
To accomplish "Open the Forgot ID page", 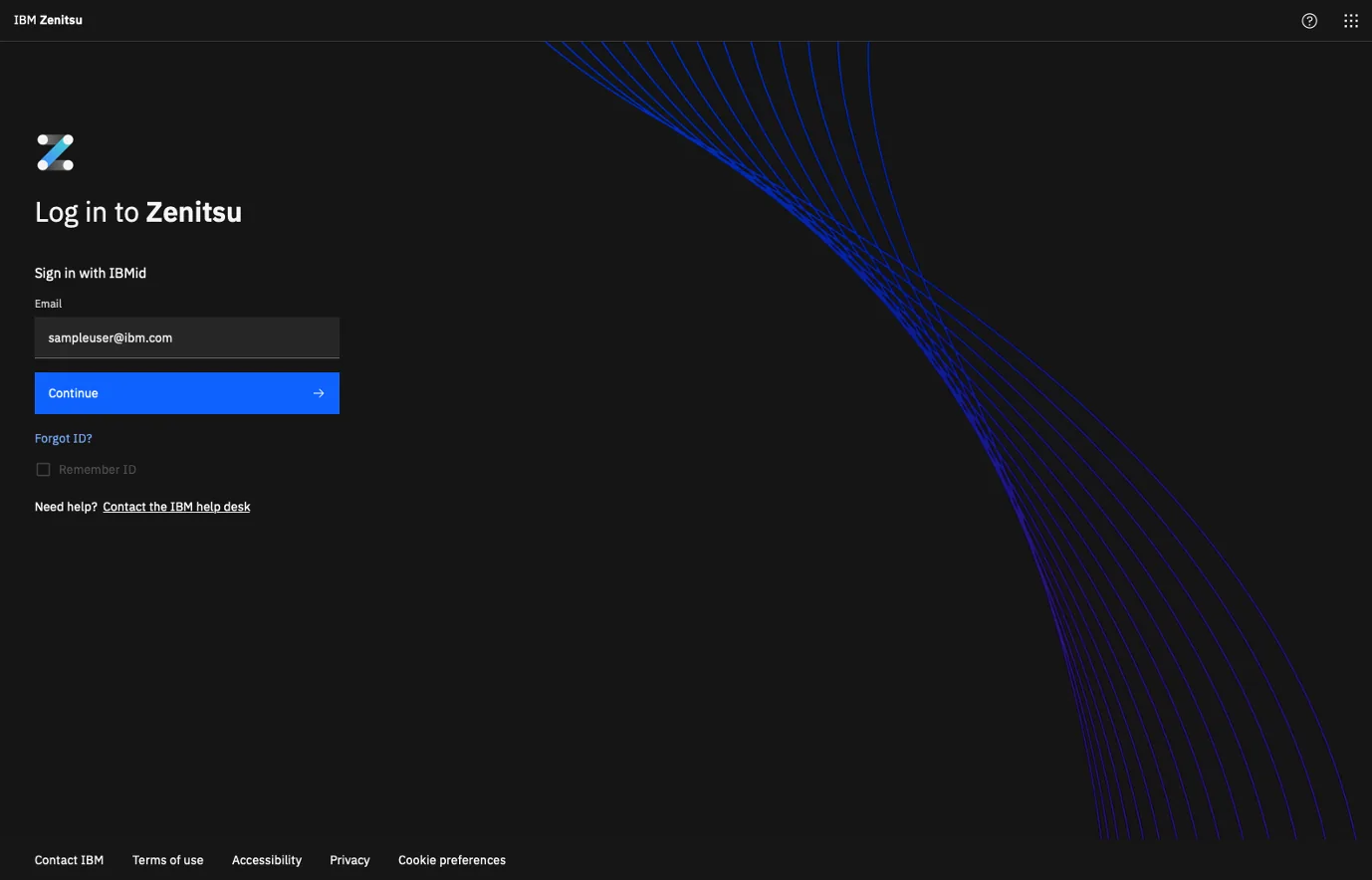I will coord(63,438).
